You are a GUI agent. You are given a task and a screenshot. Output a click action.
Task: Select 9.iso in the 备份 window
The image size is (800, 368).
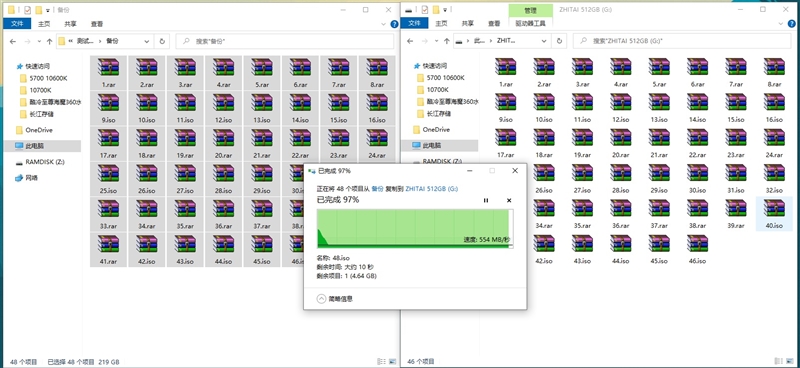click(x=108, y=107)
